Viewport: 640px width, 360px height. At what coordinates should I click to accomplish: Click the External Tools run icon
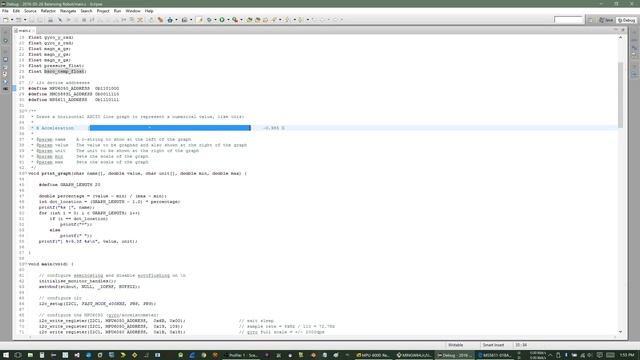(x=235, y=20)
